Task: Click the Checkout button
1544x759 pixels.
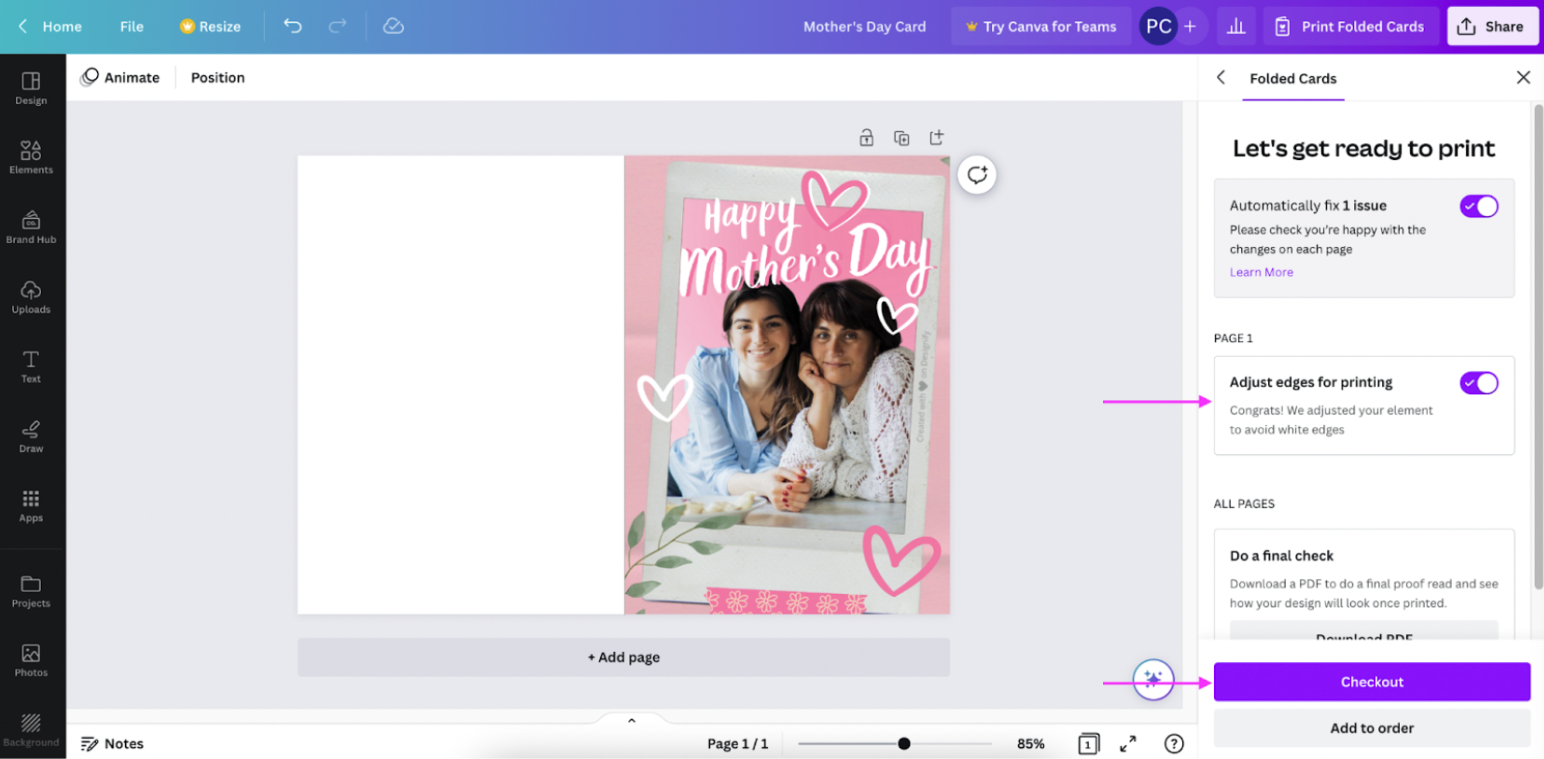Action: coord(1372,682)
